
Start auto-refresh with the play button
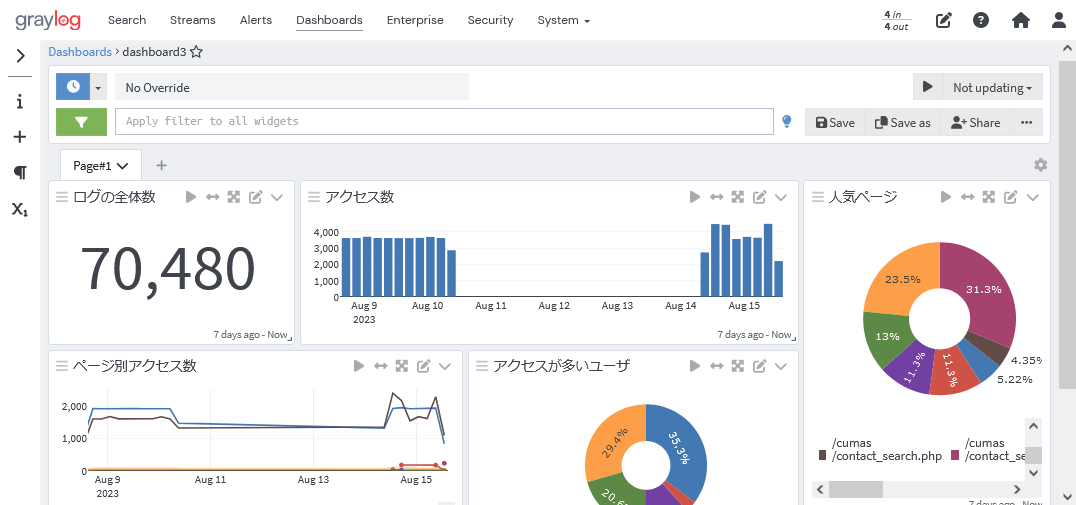[928, 87]
